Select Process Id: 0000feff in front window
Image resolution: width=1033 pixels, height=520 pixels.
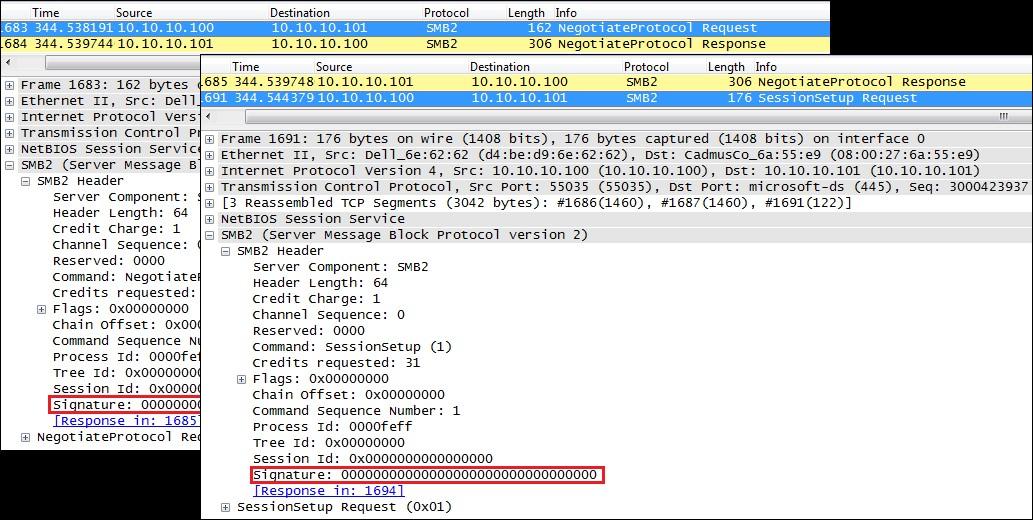point(332,427)
